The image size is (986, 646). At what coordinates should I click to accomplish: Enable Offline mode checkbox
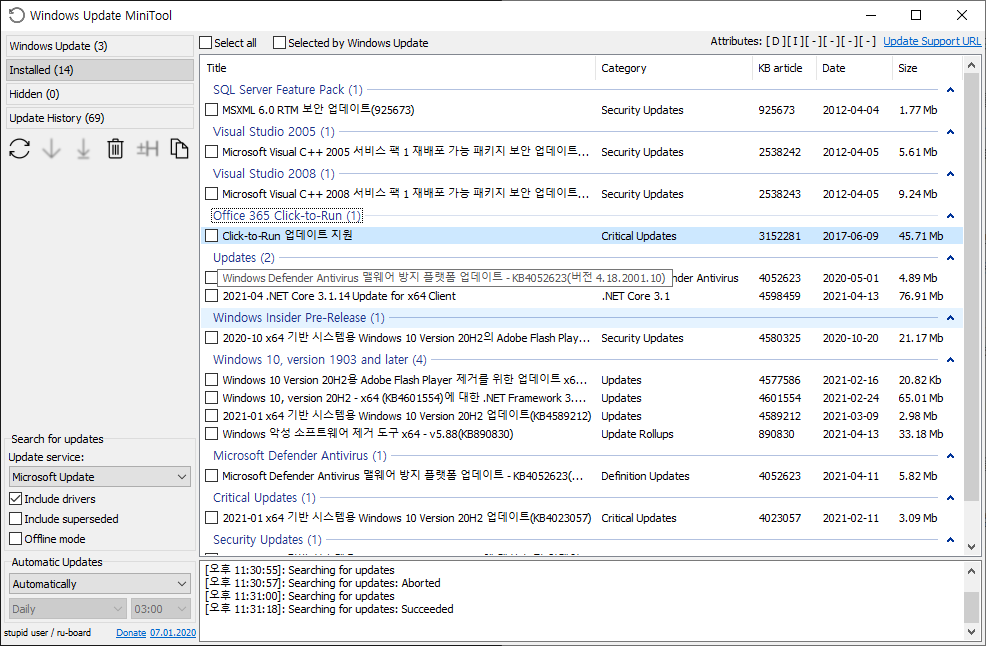(x=16, y=539)
